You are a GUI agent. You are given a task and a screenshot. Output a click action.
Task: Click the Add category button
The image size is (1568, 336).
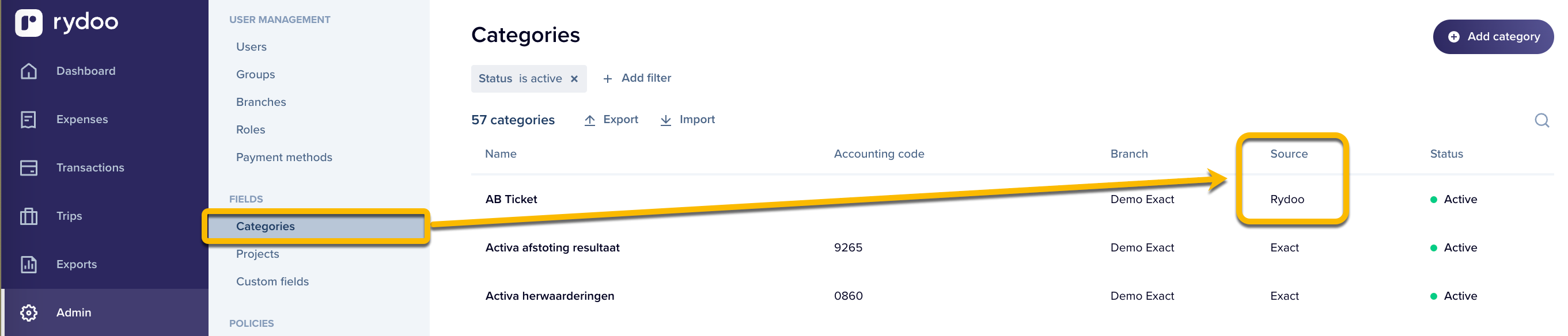point(1493,37)
